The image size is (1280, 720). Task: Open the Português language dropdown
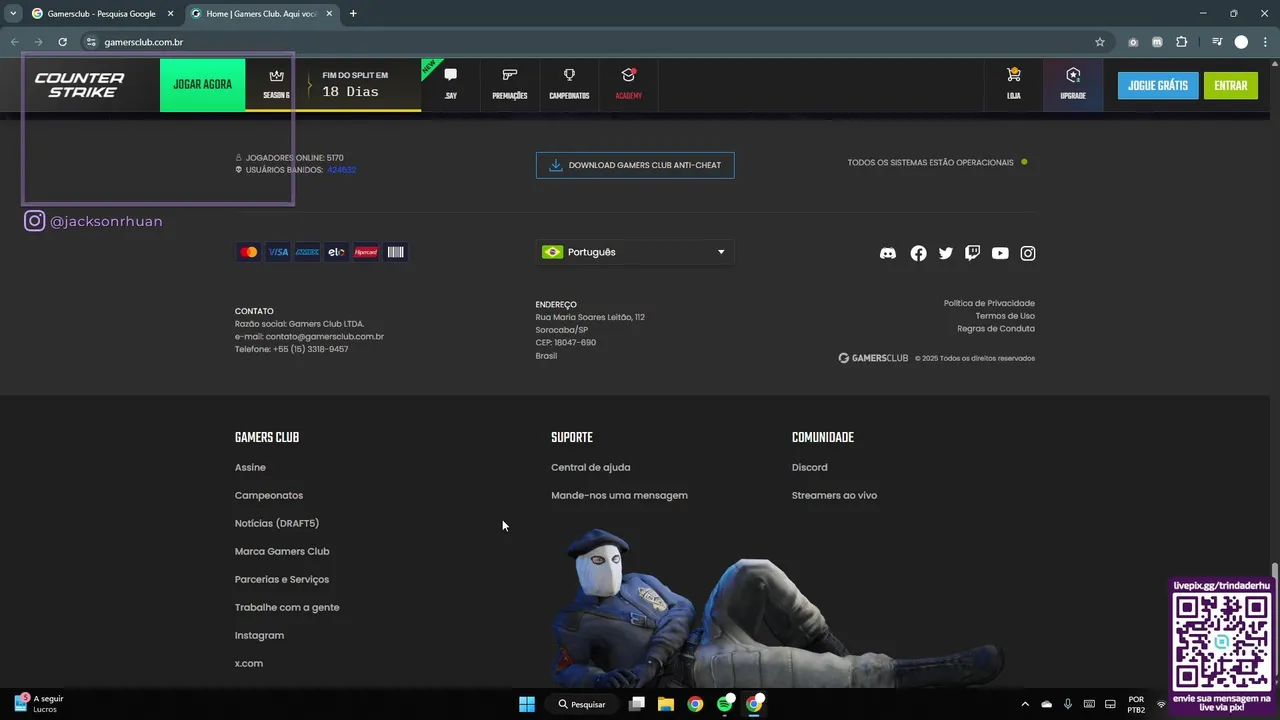pos(635,252)
